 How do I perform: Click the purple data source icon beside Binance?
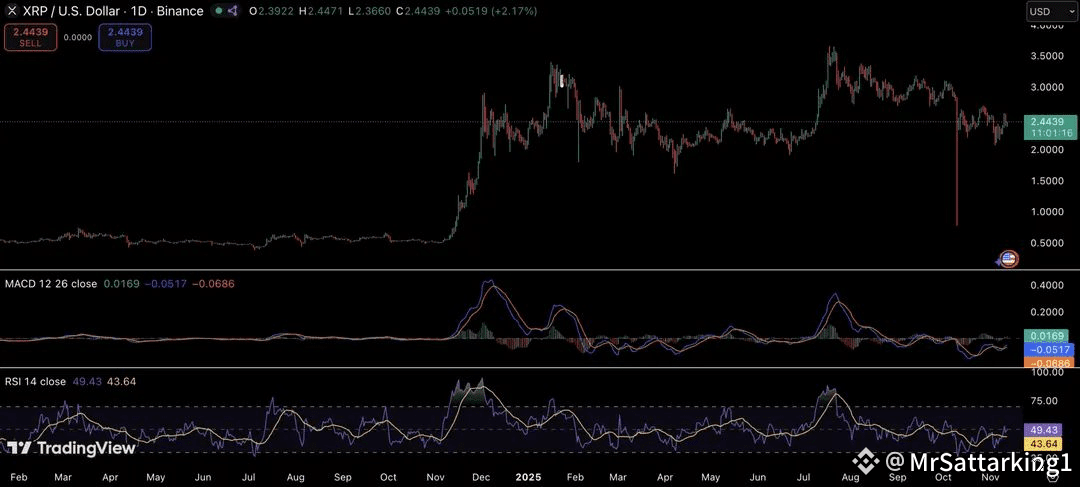tap(233, 11)
